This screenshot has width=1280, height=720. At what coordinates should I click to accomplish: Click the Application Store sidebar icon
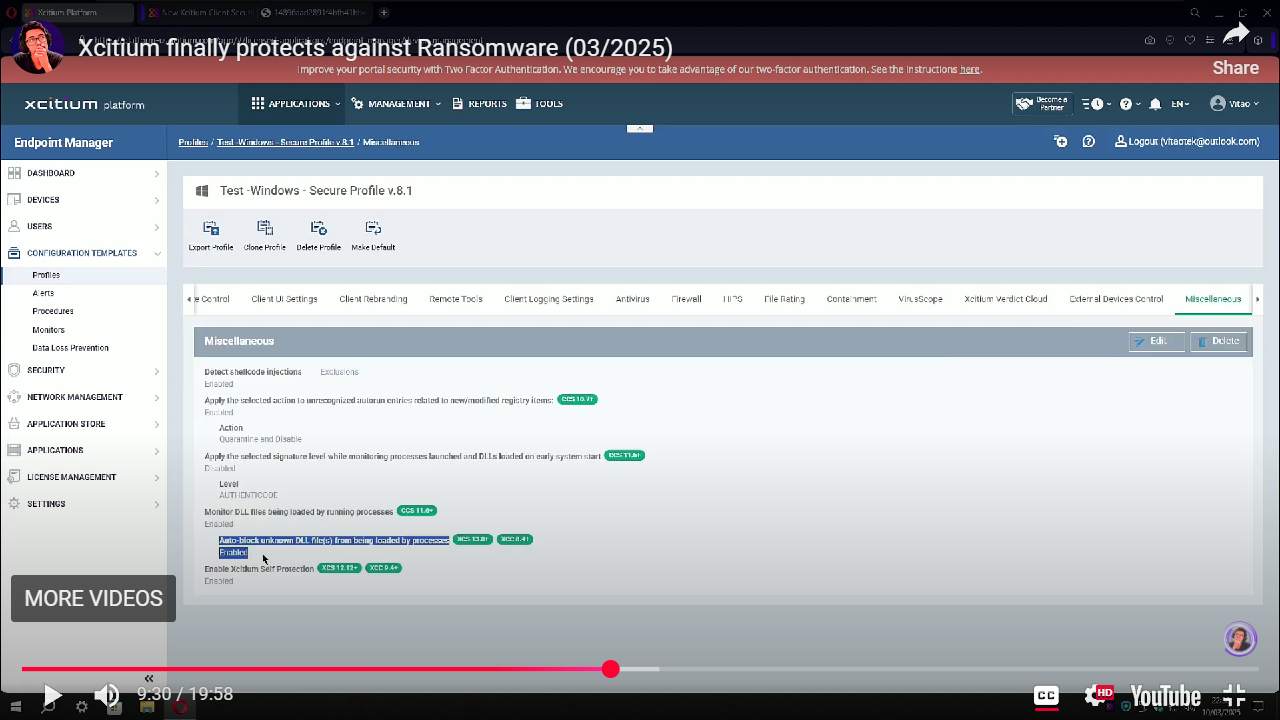coord(14,424)
